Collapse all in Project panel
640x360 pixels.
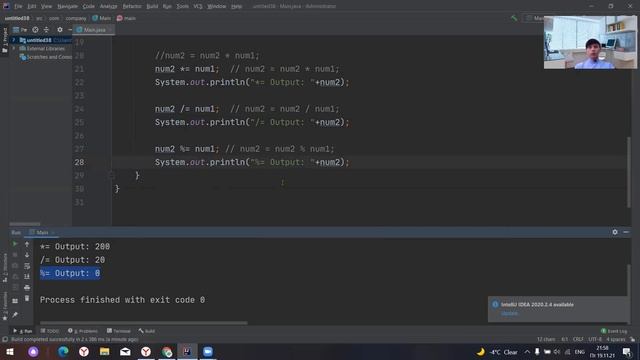click(46, 30)
